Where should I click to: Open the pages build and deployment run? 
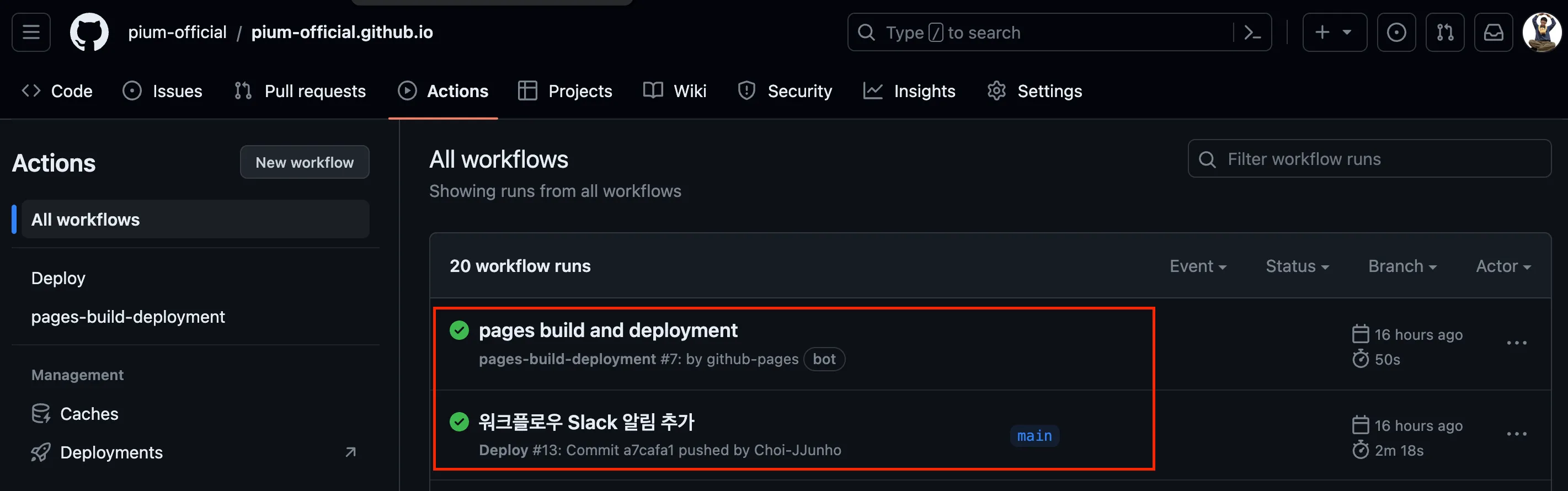click(607, 330)
